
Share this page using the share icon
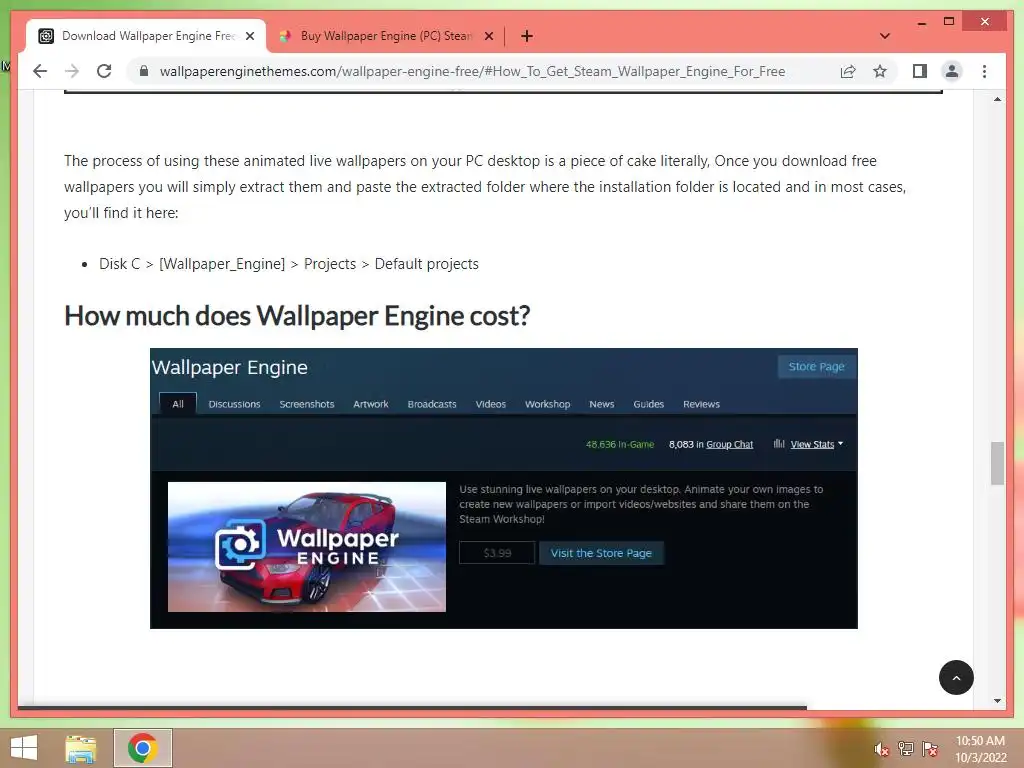point(848,71)
